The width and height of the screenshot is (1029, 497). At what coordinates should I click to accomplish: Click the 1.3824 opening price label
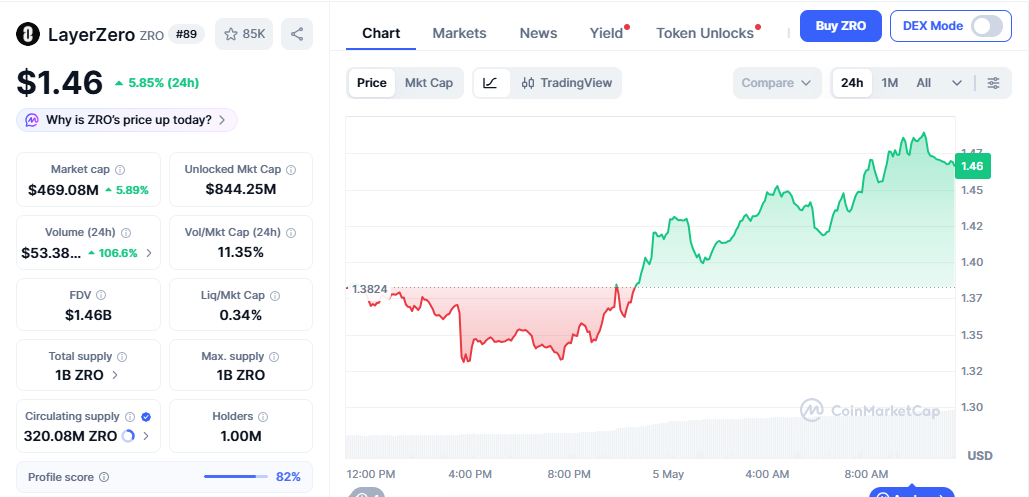coord(369,289)
